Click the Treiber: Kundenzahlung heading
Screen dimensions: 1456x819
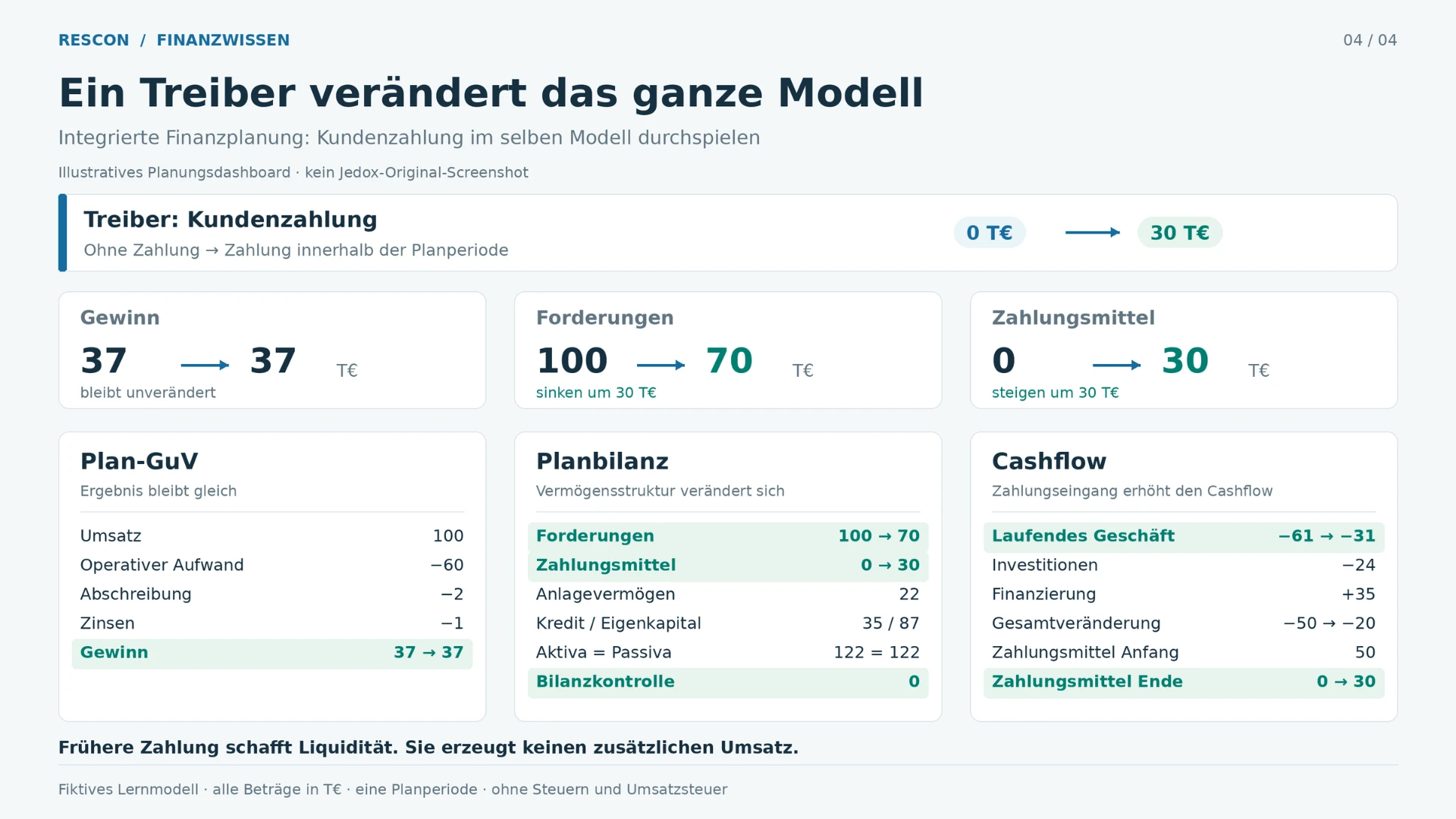click(231, 220)
